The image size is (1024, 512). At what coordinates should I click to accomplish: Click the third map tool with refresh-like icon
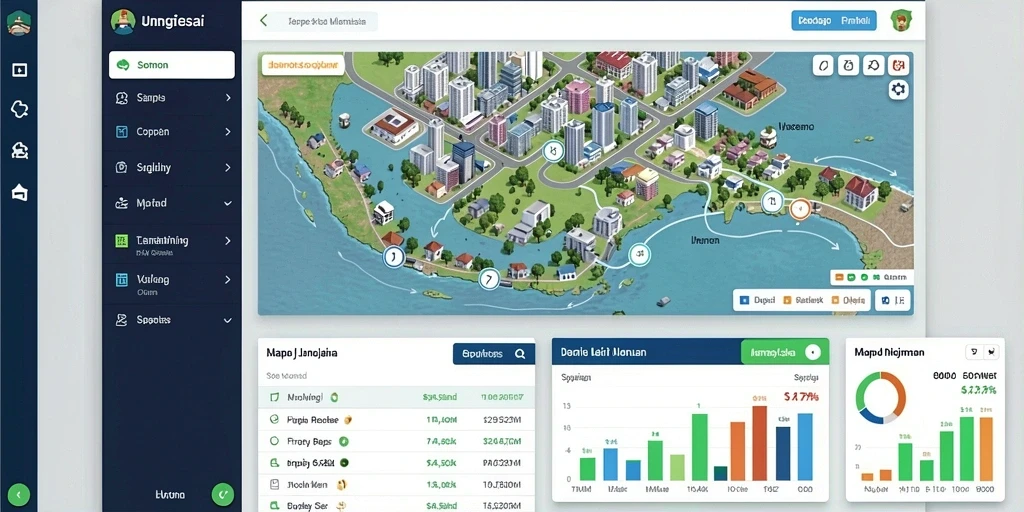point(874,65)
